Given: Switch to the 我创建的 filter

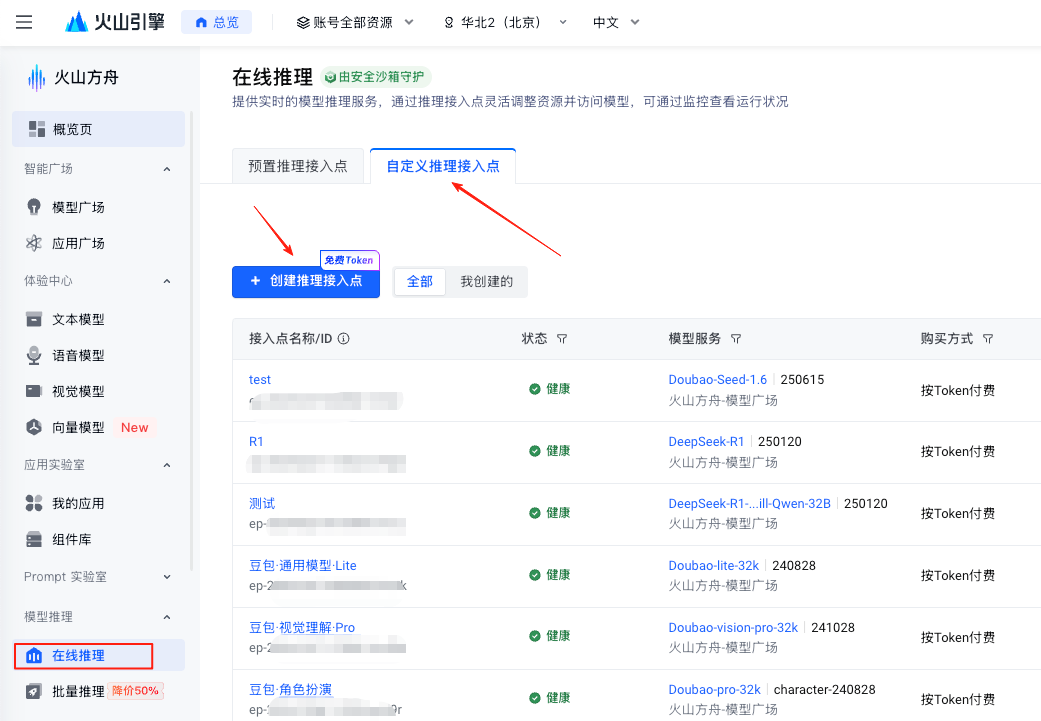Looking at the screenshot, I should point(487,282).
